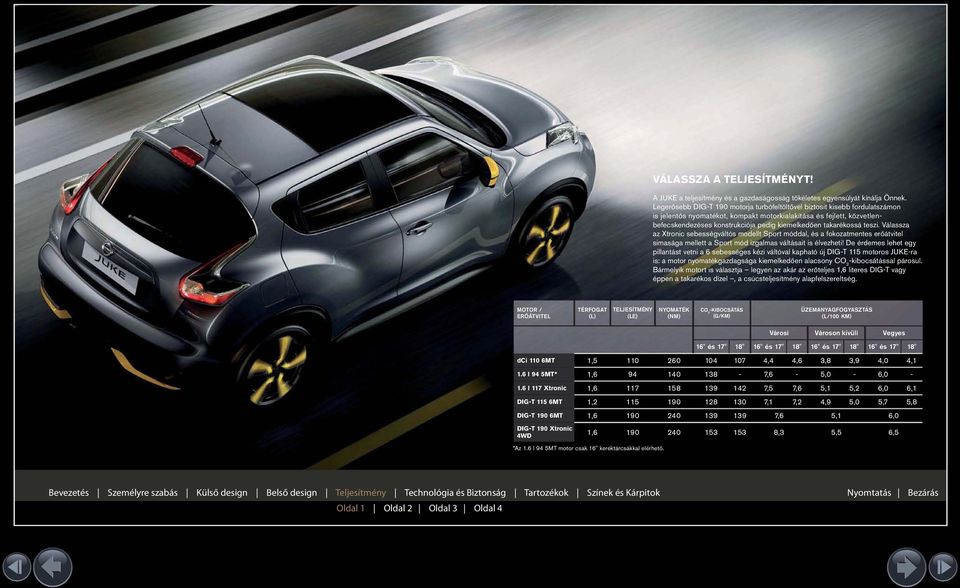
Task: Jump to the first page arrow icon
Action: [15, 567]
